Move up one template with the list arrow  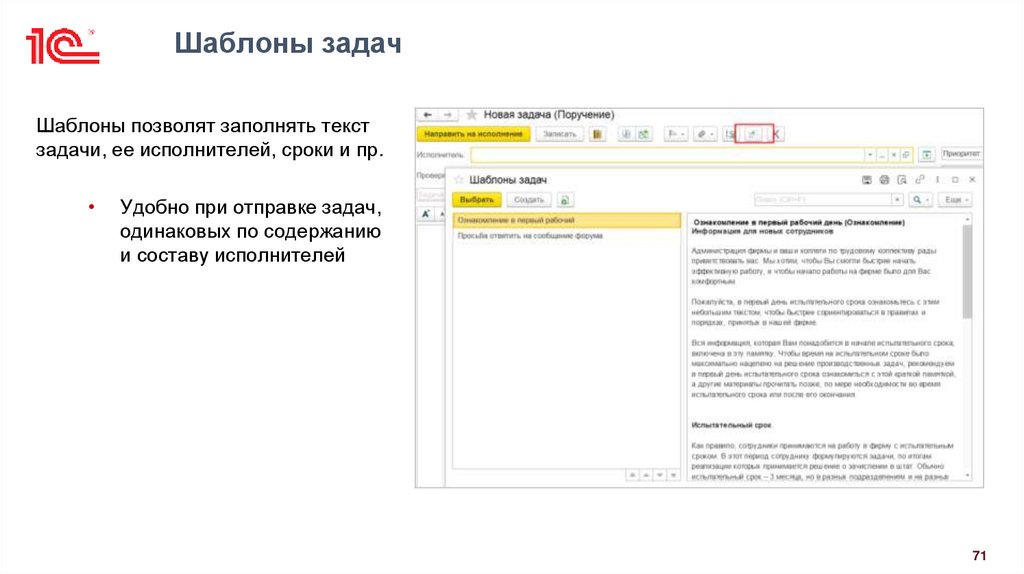646,475
